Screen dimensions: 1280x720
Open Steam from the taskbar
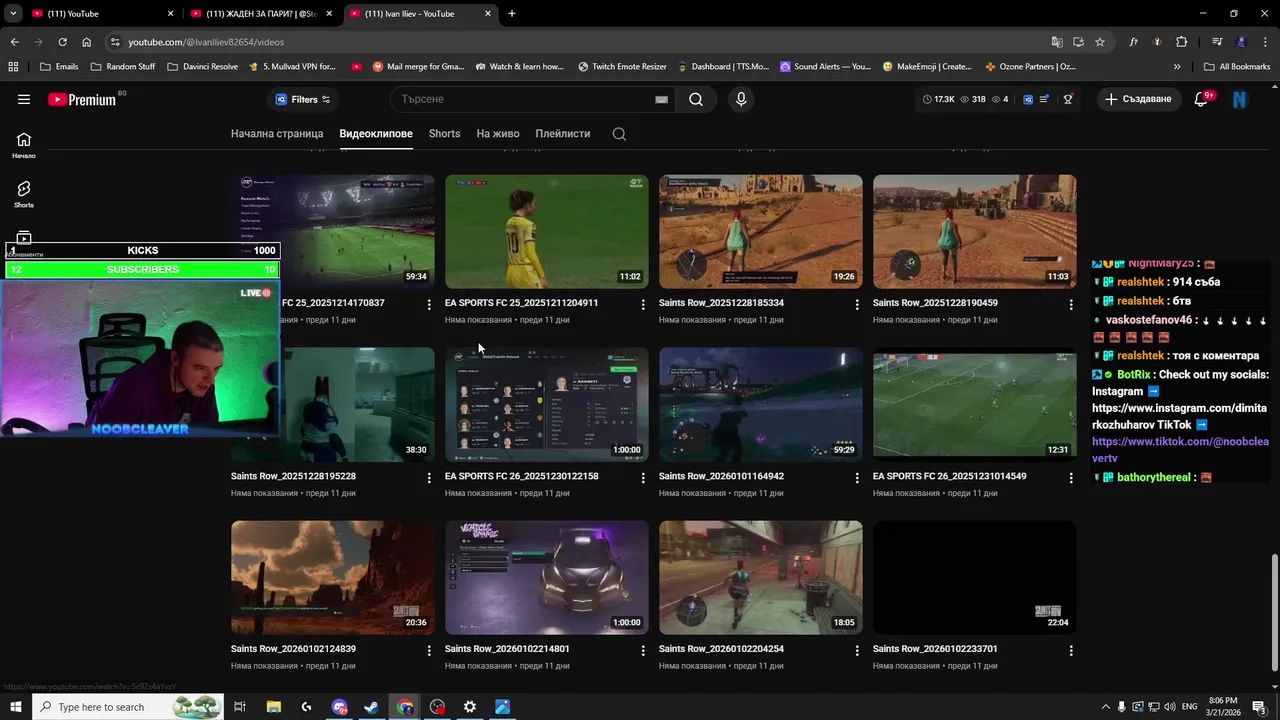[371, 707]
